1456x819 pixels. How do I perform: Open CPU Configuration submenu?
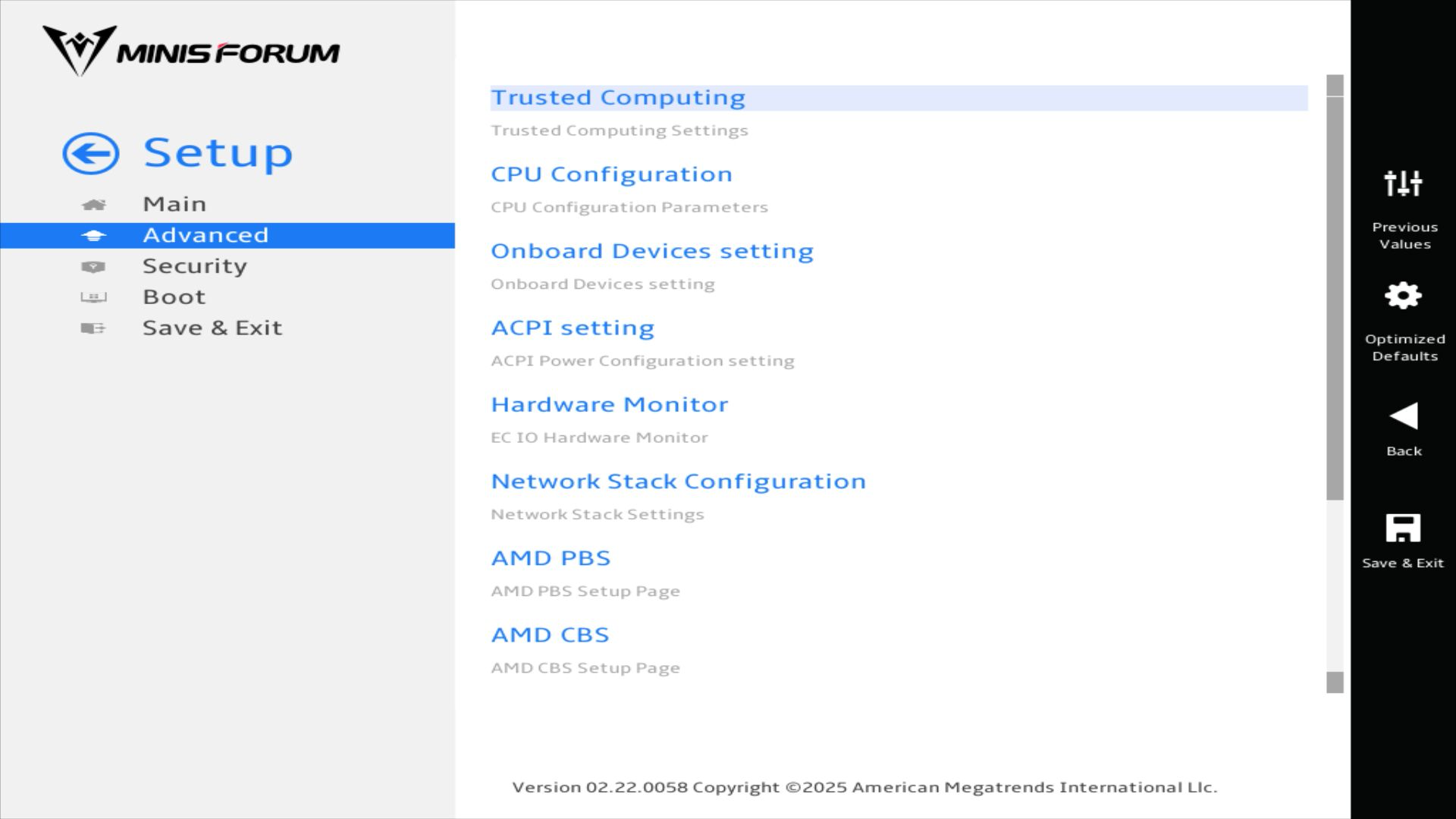611,174
